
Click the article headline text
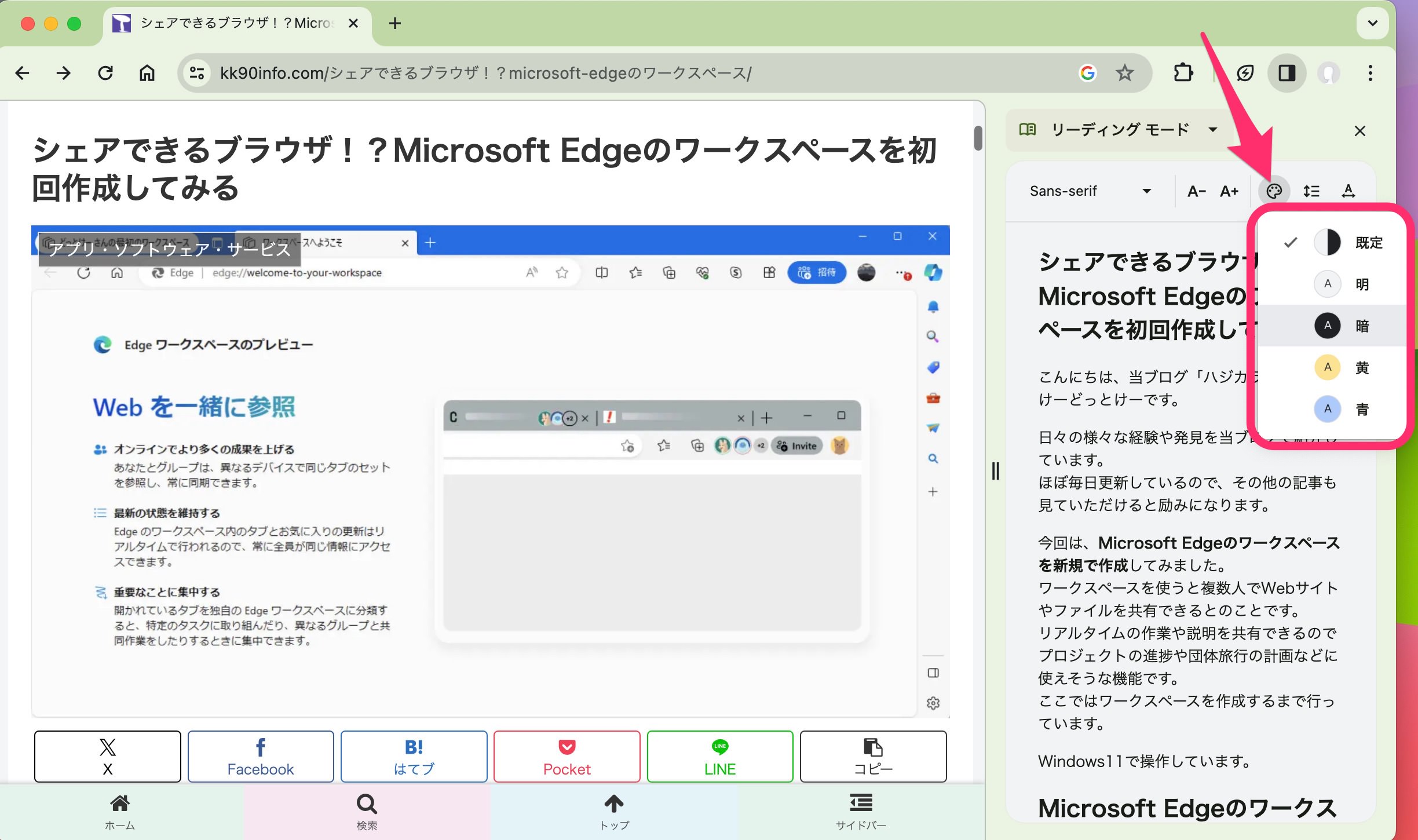tap(484, 169)
